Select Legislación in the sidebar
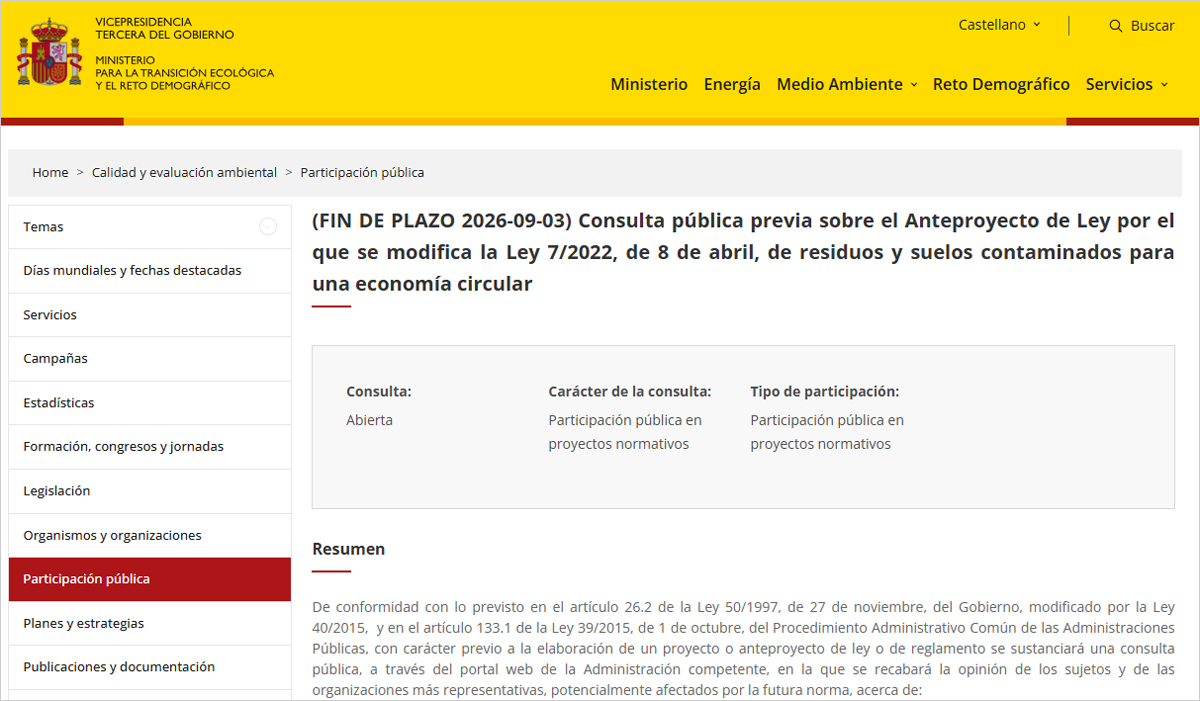This screenshot has height=701, width=1200. tap(150, 491)
